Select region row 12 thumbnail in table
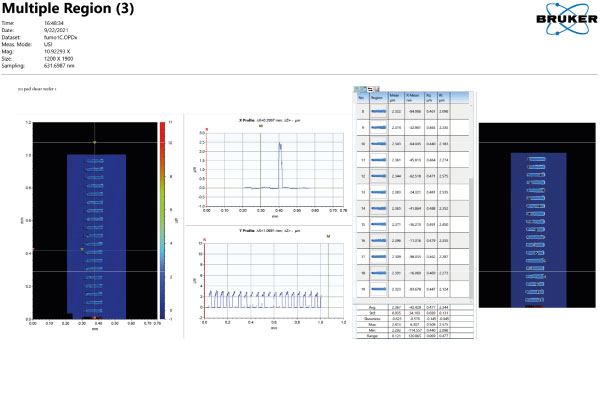This screenshot has width=600, height=400. tap(379, 176)
